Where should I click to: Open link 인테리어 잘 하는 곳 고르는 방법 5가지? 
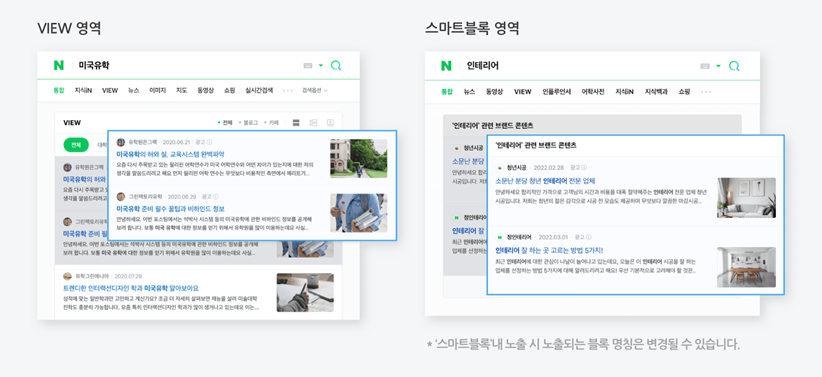click(549, 250)
